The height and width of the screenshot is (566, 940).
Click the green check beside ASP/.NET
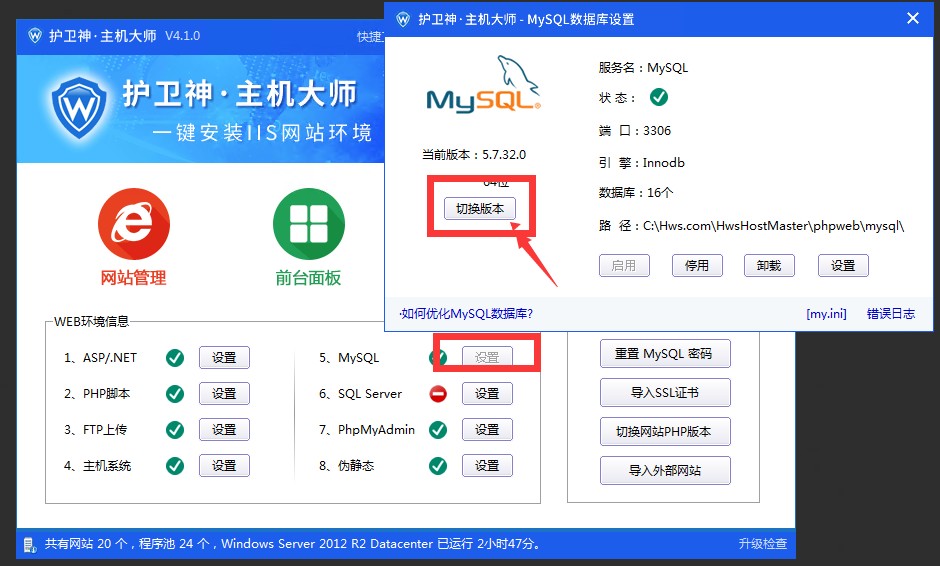(x=174, y=358)
